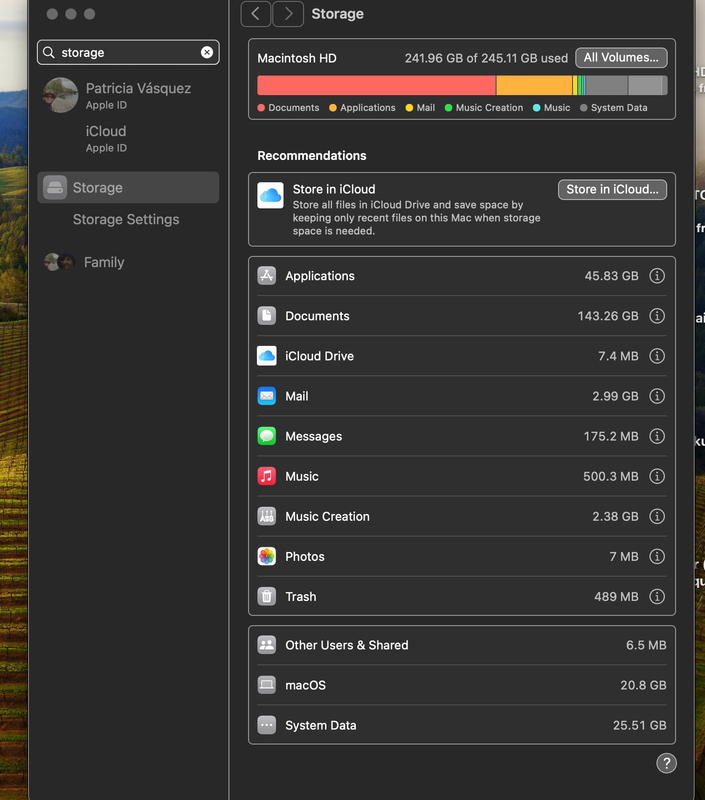The height and width of the screenshot is (800, 705).
Task: Open info for Mail row
Action: pos(657,396)
